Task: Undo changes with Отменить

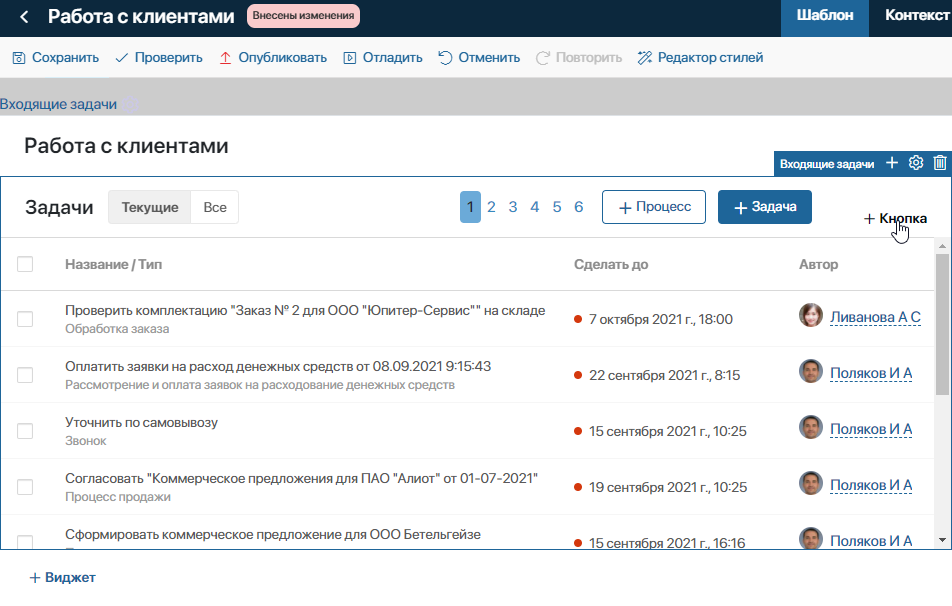Action: [479, 58]
